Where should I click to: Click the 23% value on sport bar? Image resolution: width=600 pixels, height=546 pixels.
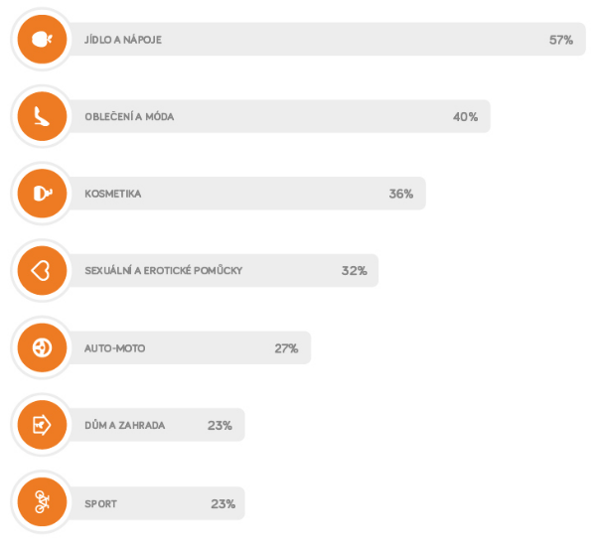223,504
